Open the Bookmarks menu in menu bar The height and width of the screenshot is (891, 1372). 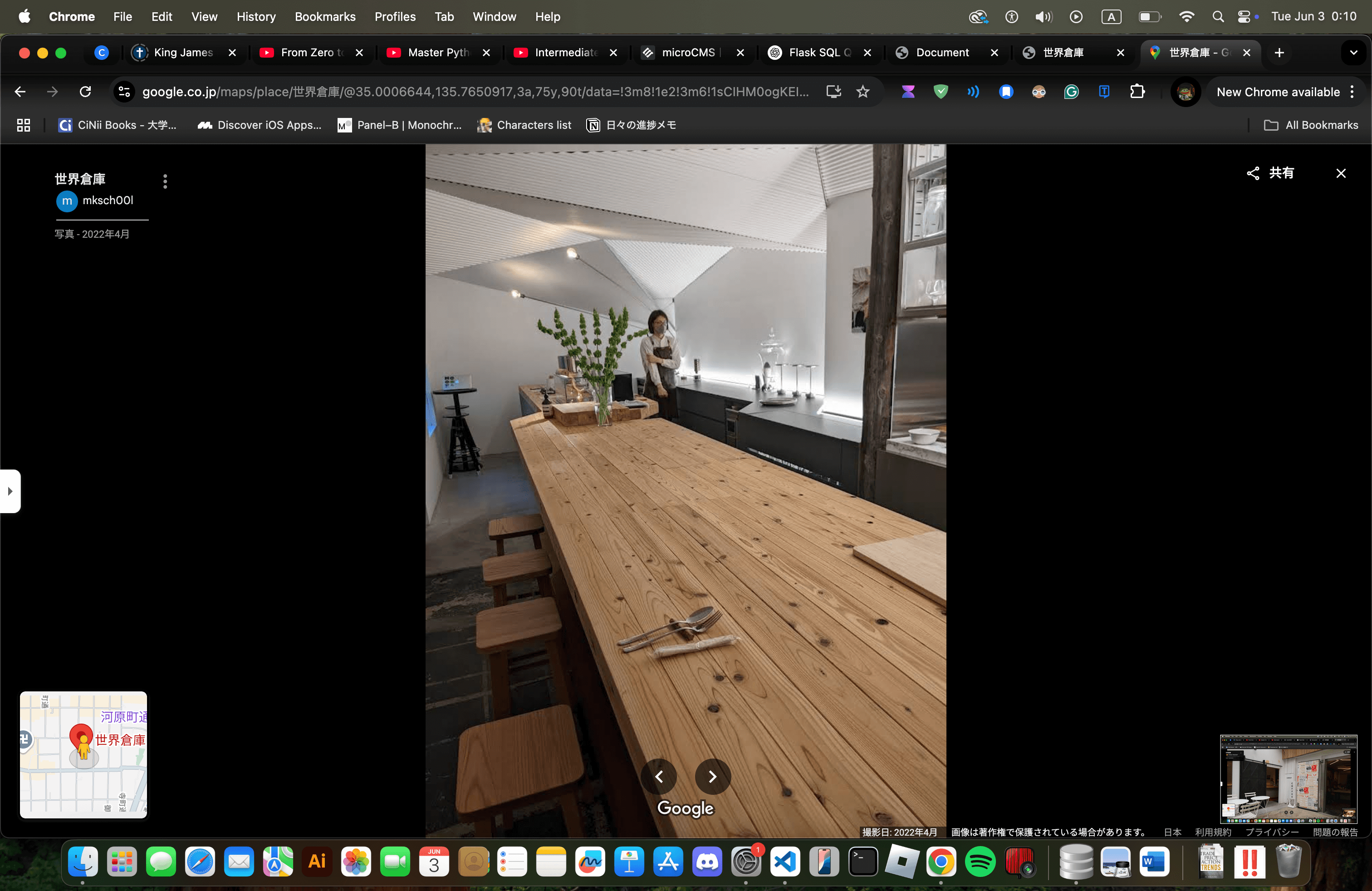(324, 17)
